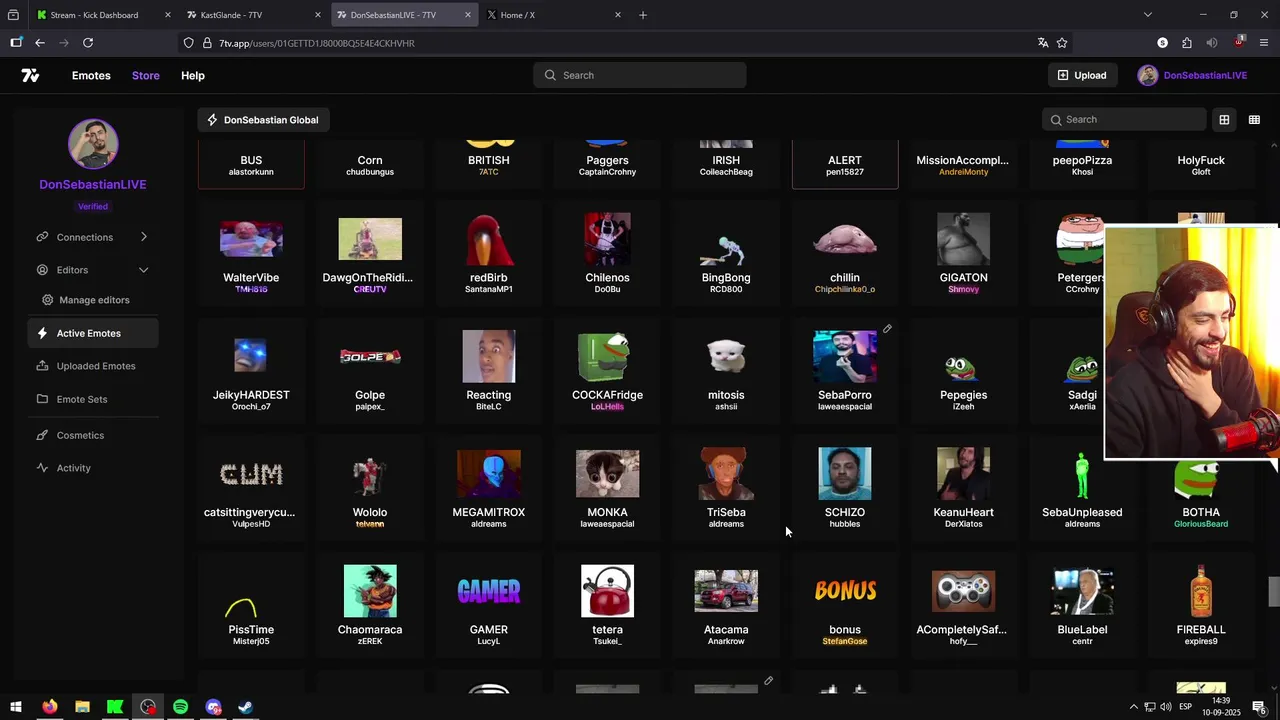Open the SebaPorro emote

click(x=845, y=370)
